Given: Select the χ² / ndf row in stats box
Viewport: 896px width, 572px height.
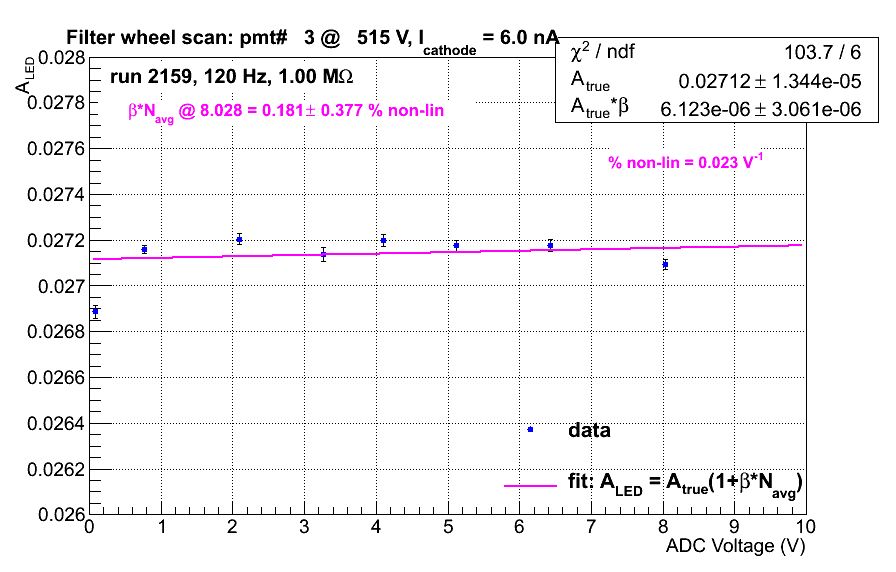Looking at the screenshot, I should (x=717, y=52).
